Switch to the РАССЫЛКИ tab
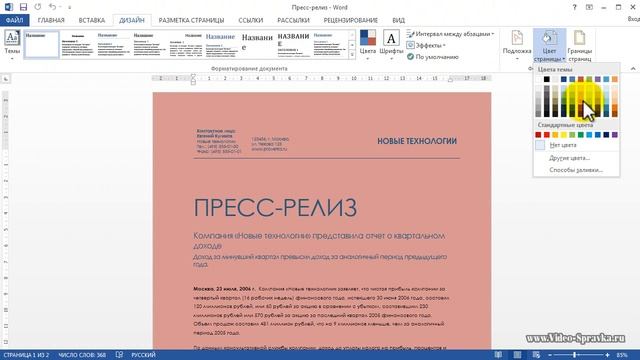 tap(293, 20)
